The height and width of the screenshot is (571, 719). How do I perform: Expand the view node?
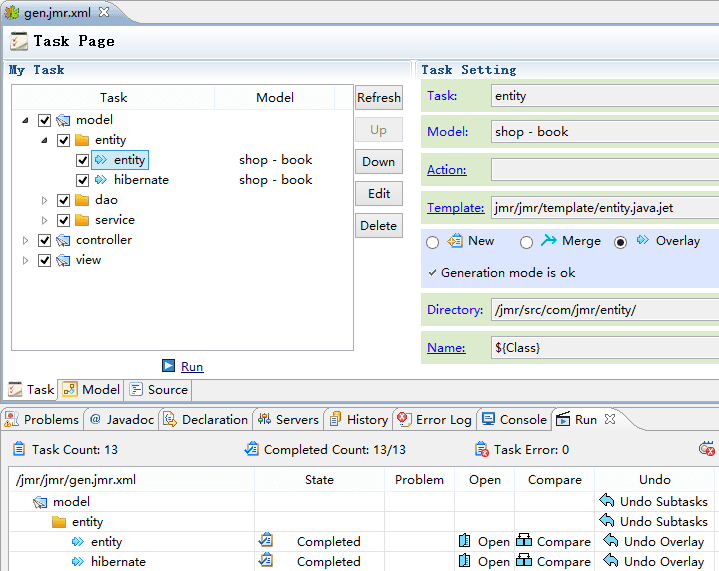click(x=26, y=261)
